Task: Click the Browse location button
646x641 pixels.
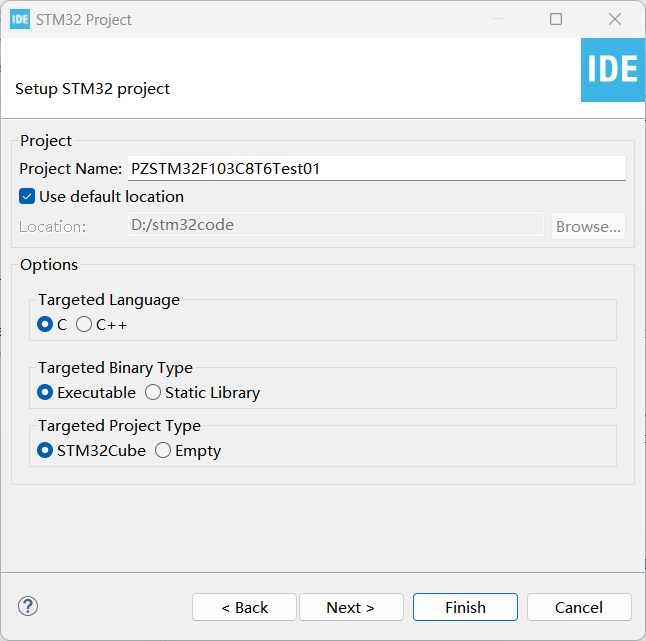Action: [588, 226]
